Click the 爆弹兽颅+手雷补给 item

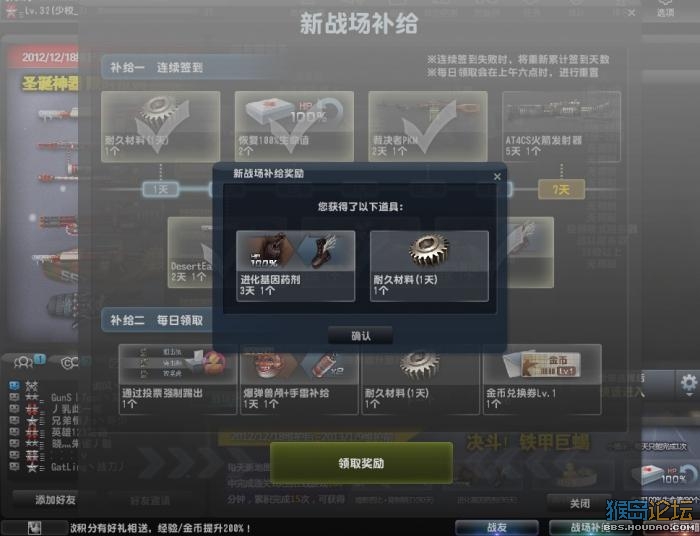tap(299, 379)
